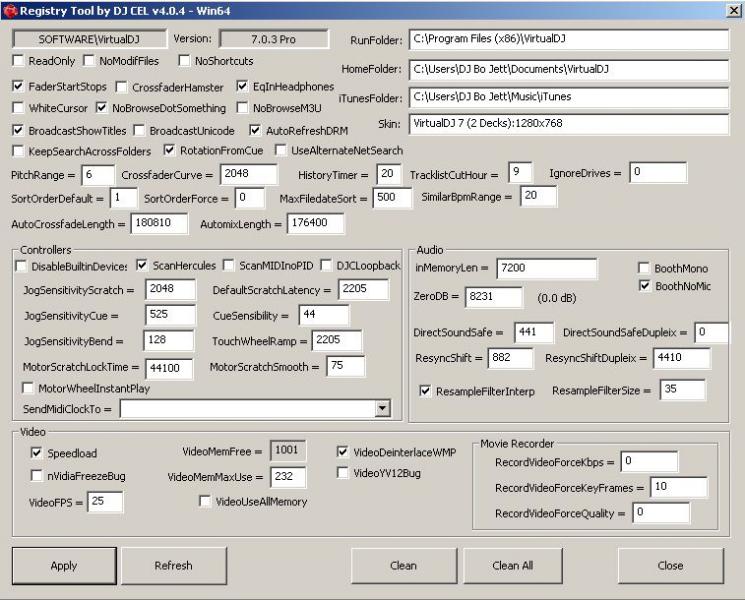Toggle AutoRefreshDRM checkbox
The image size is (745, 600).
tap(255, 130)
